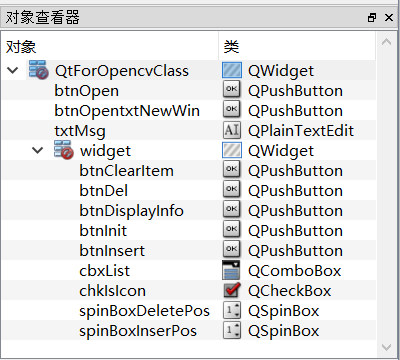Select the chkIsIcon object
The width and height of the screenshot is (400, 360).
(x=112, y=291)
